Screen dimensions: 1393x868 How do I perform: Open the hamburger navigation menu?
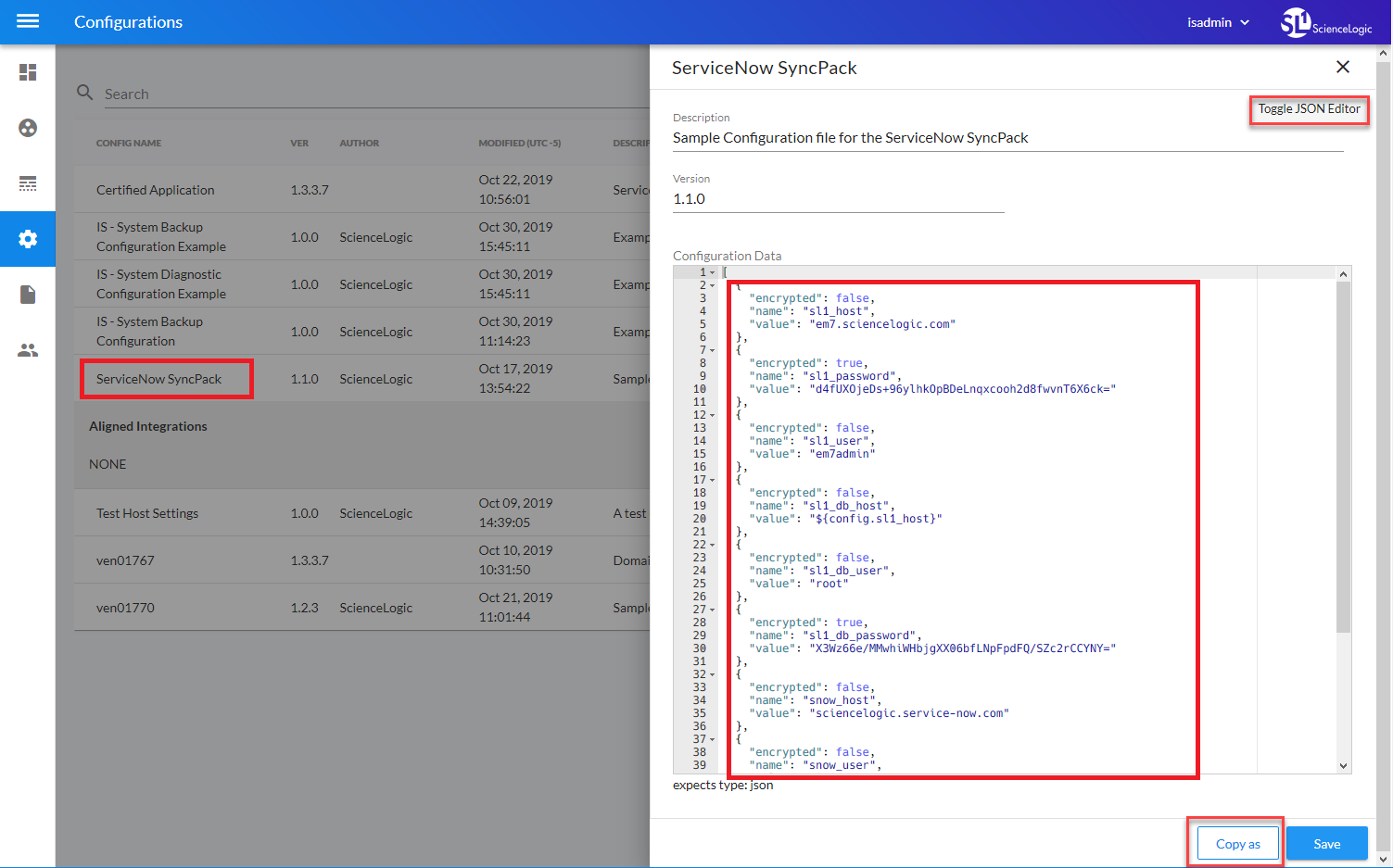click(x=28, y=21)
